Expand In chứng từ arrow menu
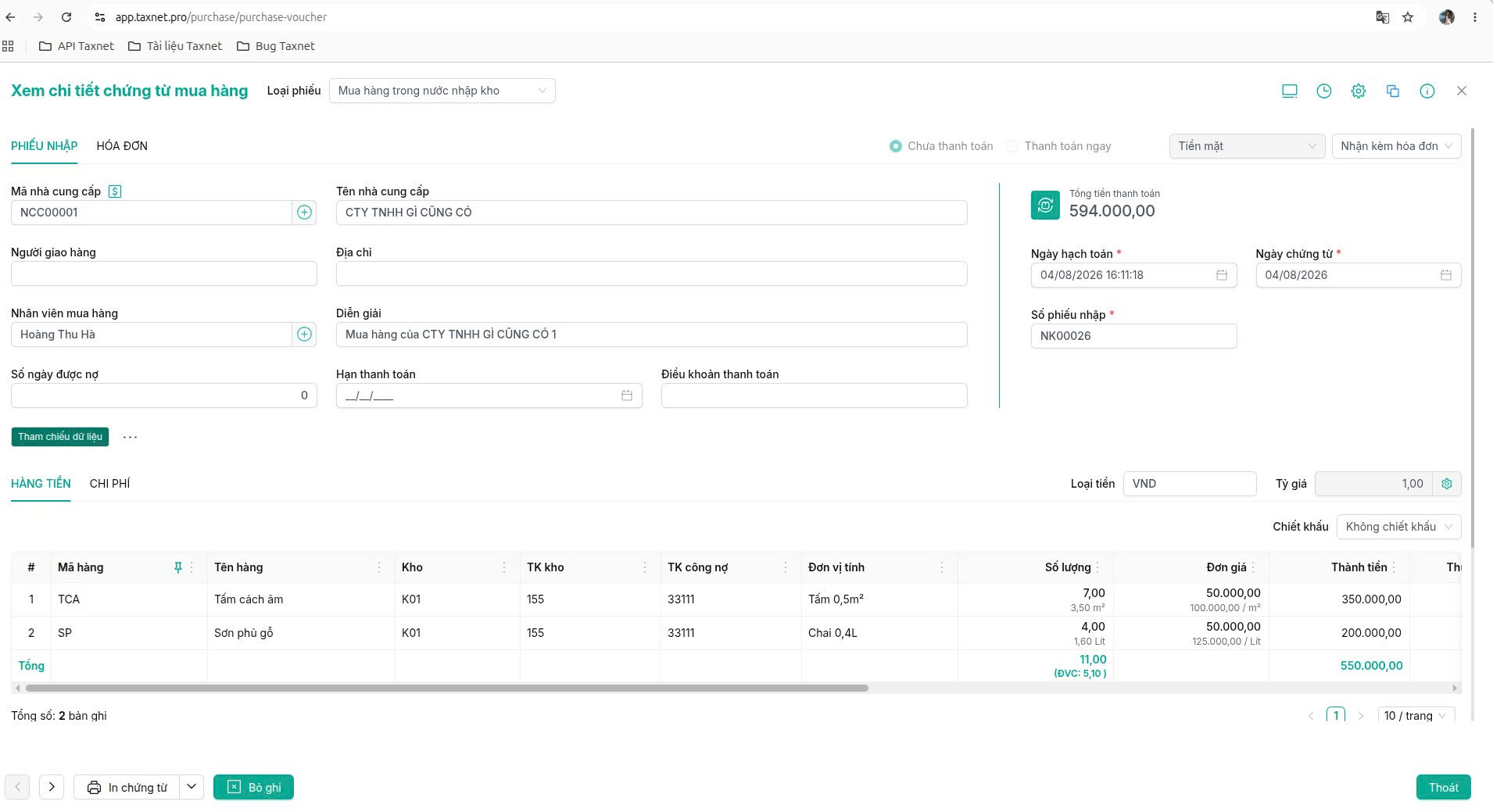This screenshot has height=812, width=1493. [192, 787]
